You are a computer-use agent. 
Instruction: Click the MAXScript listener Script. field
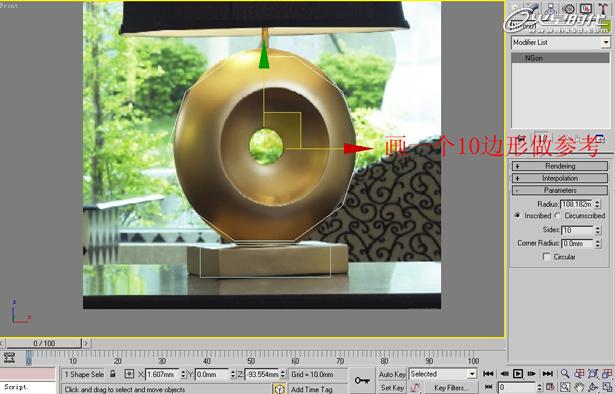(x=27, y=387)
